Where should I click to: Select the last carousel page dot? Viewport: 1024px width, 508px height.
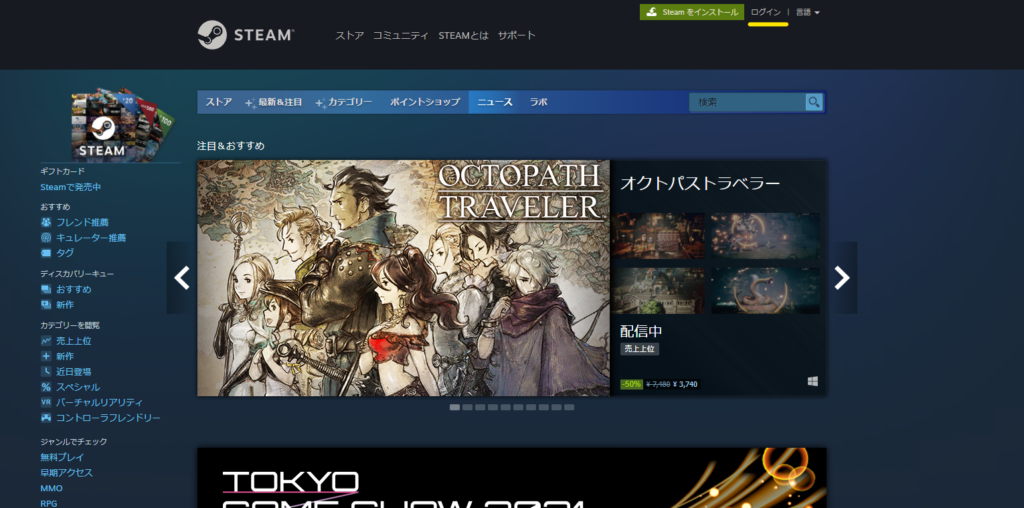tap(569, 407)
